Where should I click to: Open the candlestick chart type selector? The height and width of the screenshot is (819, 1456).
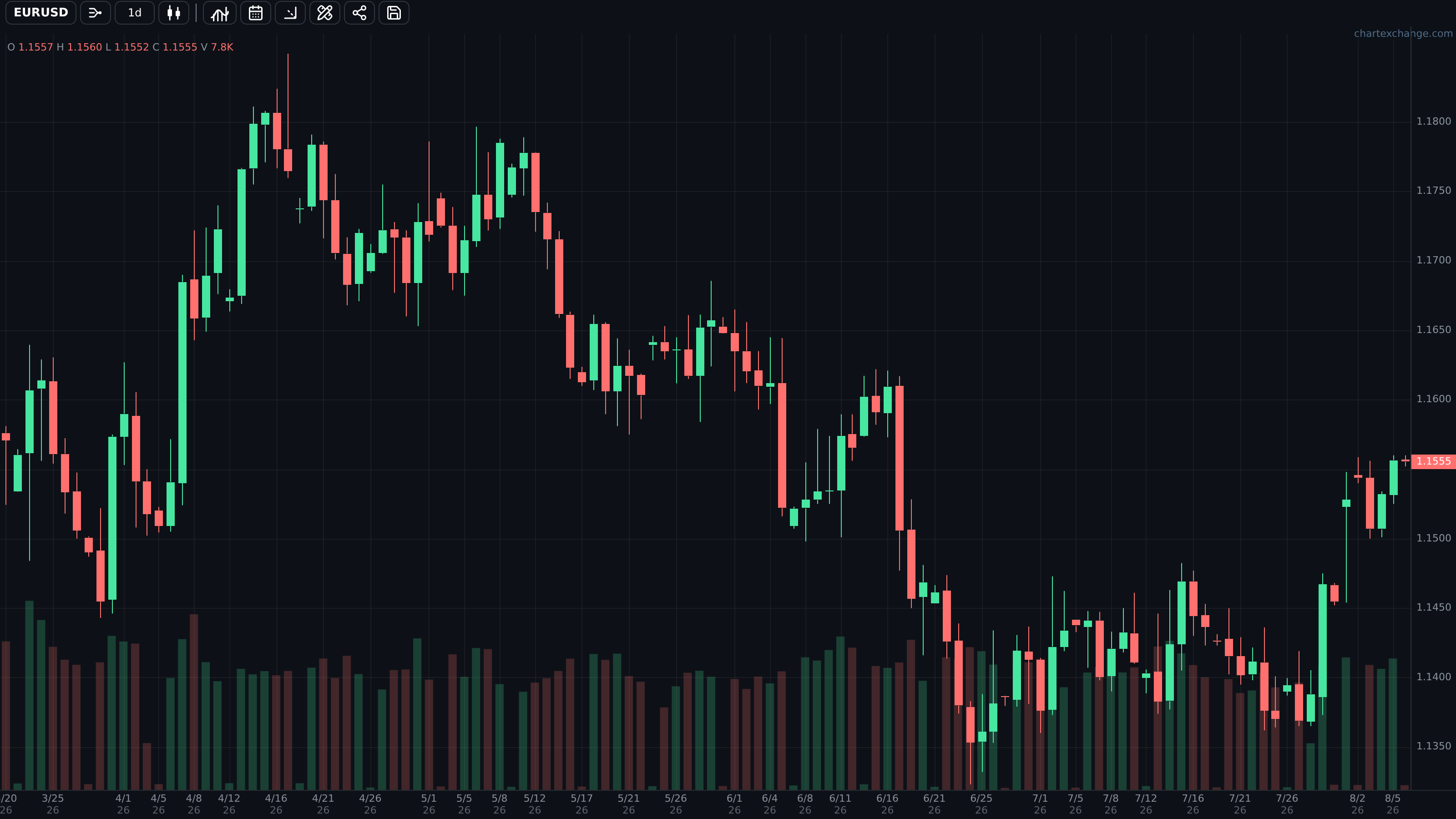pos(173,12)
